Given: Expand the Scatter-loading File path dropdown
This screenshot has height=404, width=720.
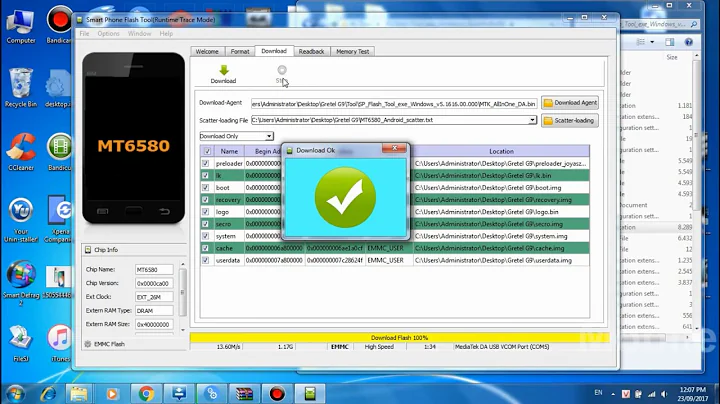Looking at the screenshot, I should point(532,120).
